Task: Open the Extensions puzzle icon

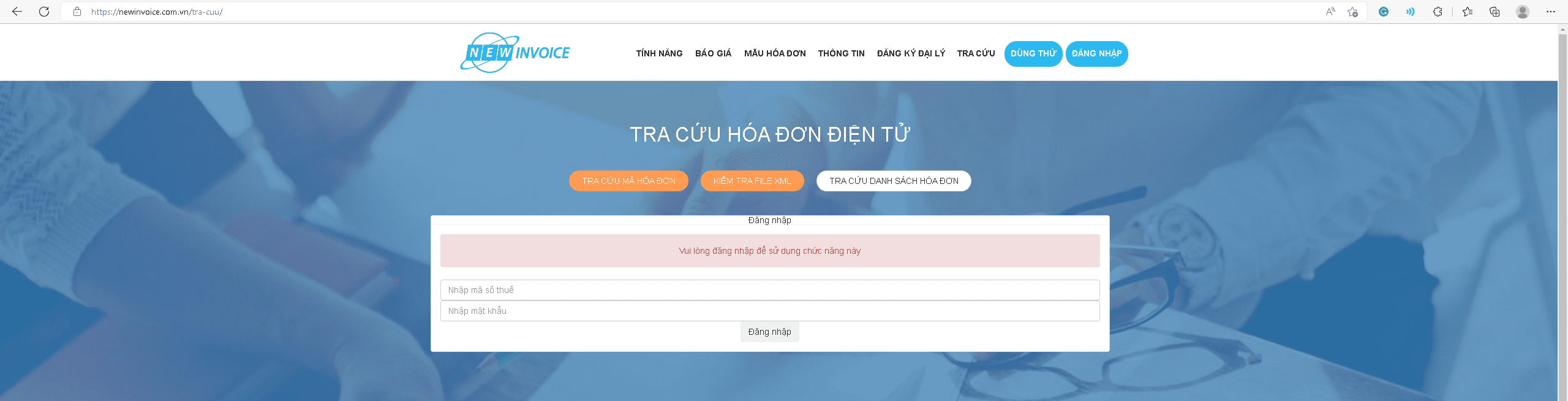Action: [x=1438, y=12]
